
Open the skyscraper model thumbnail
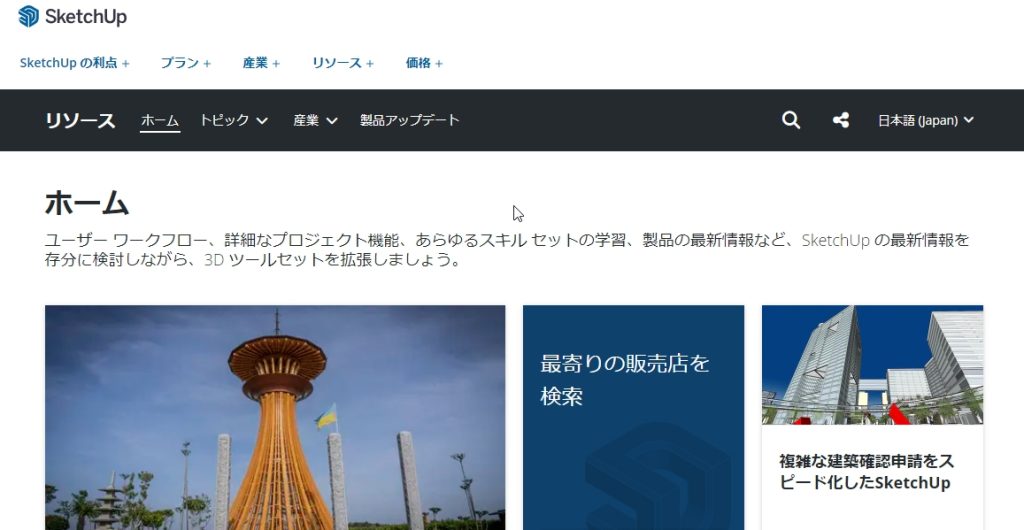872,365
